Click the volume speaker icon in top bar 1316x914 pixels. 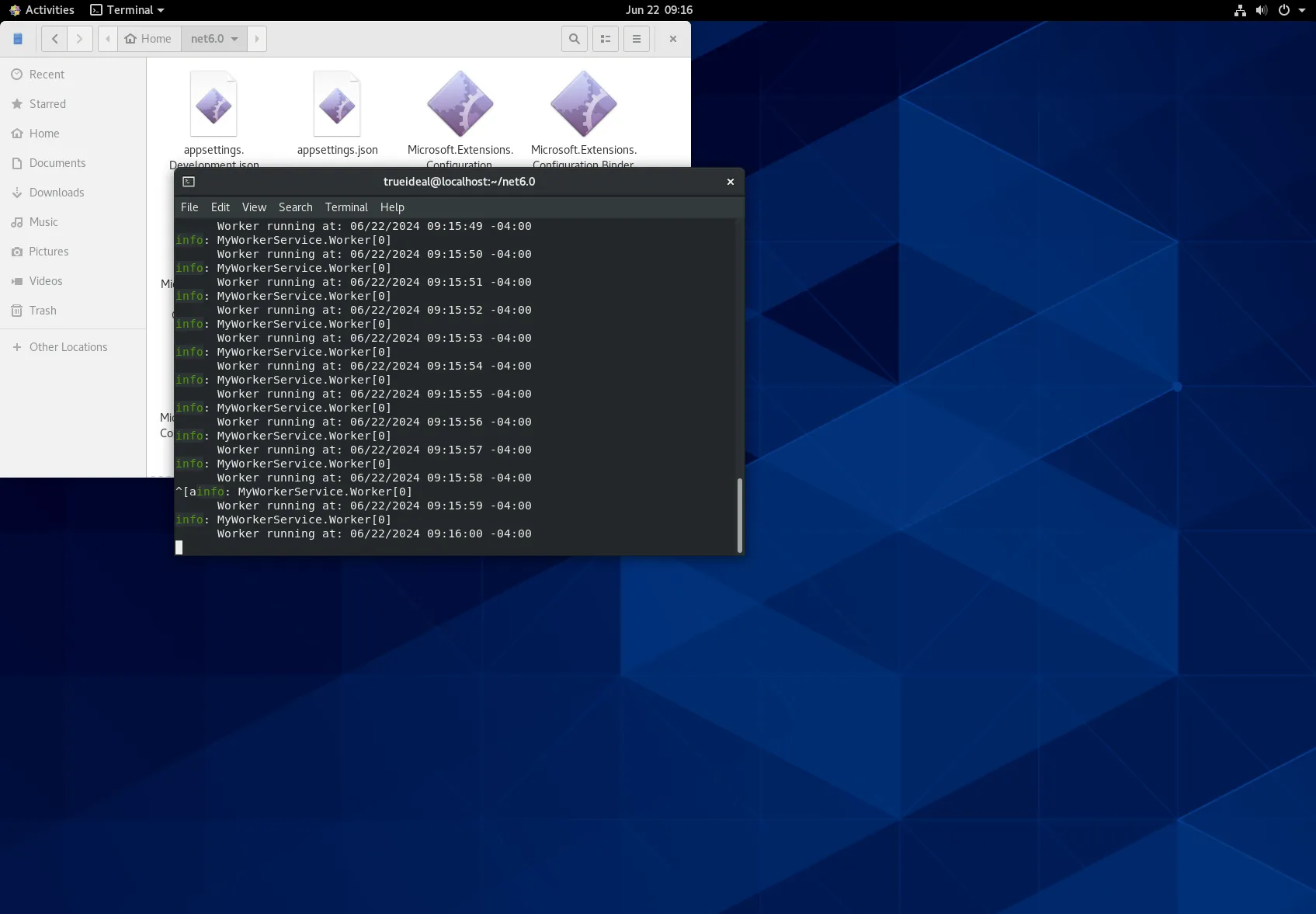point(1262,10)
